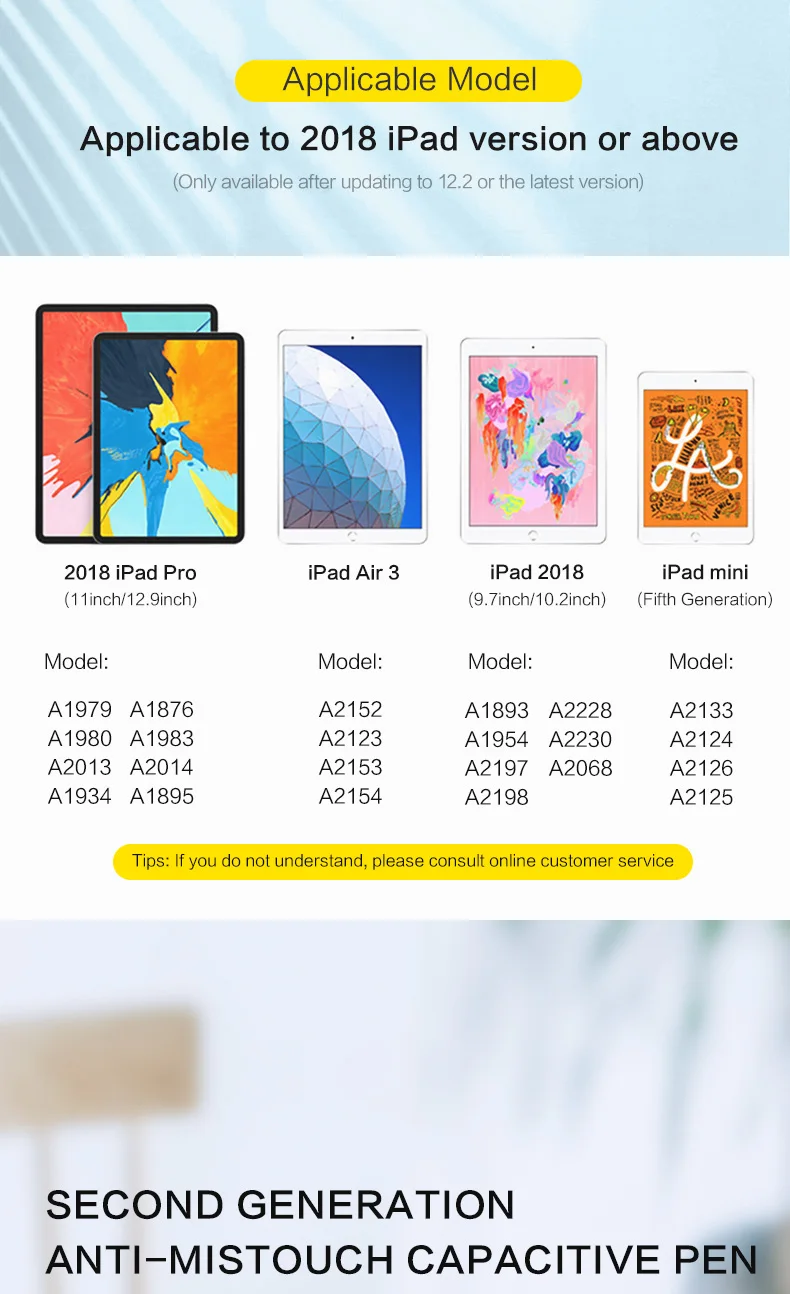The image size is (790, 1294).
Task: Click model number A2198
Action: pyautogui.click(x=497, y=798)
